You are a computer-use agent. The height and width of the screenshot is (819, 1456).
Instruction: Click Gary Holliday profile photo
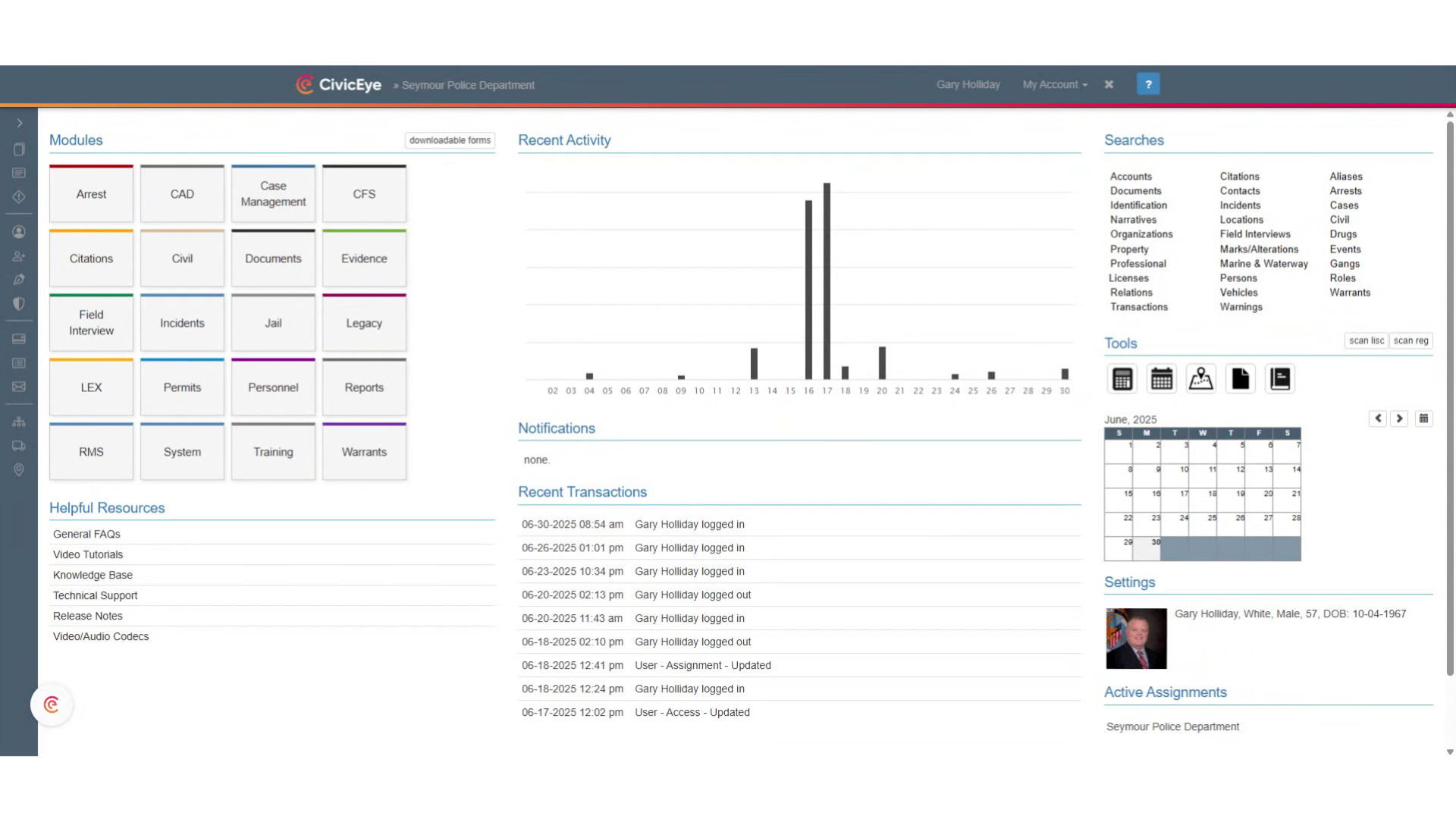(x=1136, y=639)
